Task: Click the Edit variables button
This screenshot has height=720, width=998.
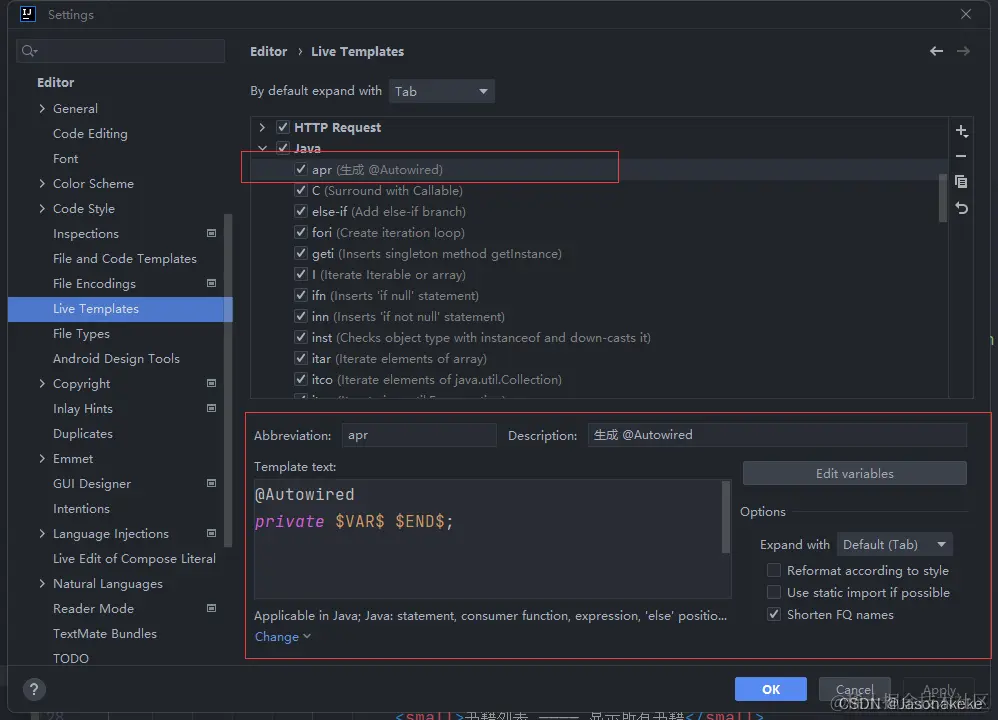Action: pyautogui.click(x=854, y=473)
